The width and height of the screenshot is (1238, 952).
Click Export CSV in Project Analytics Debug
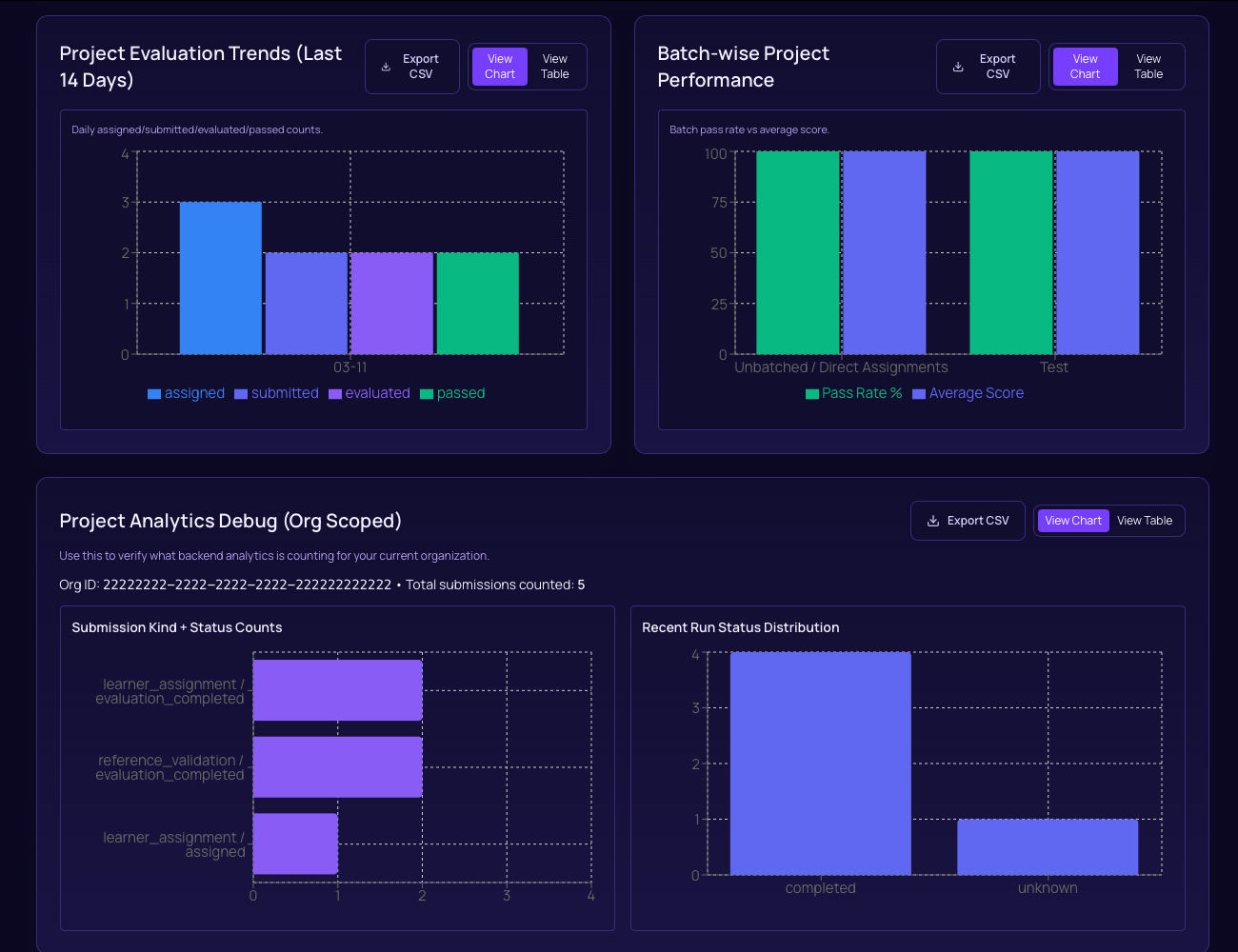(x=968, y=520)
